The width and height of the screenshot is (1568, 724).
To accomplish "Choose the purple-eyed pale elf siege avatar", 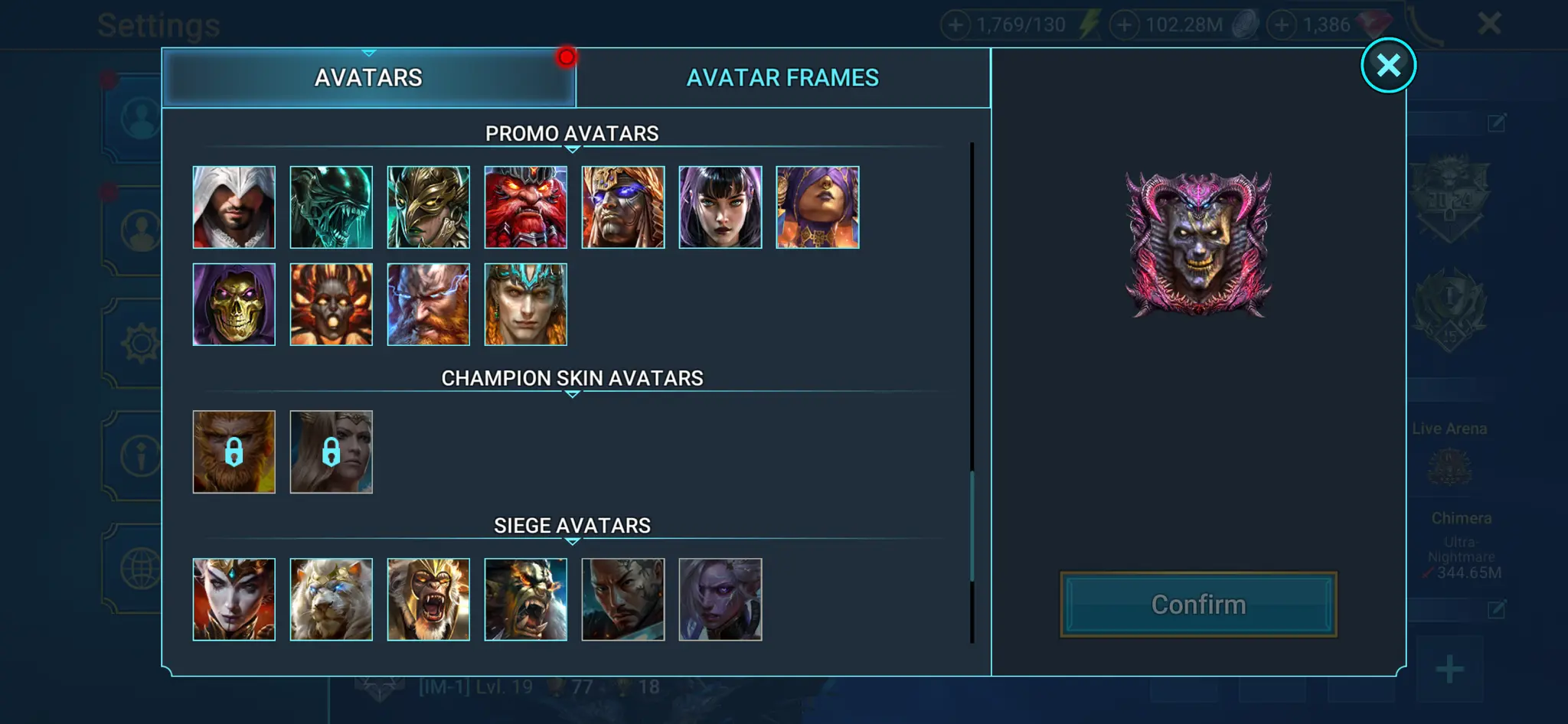I will pos(720,599).
